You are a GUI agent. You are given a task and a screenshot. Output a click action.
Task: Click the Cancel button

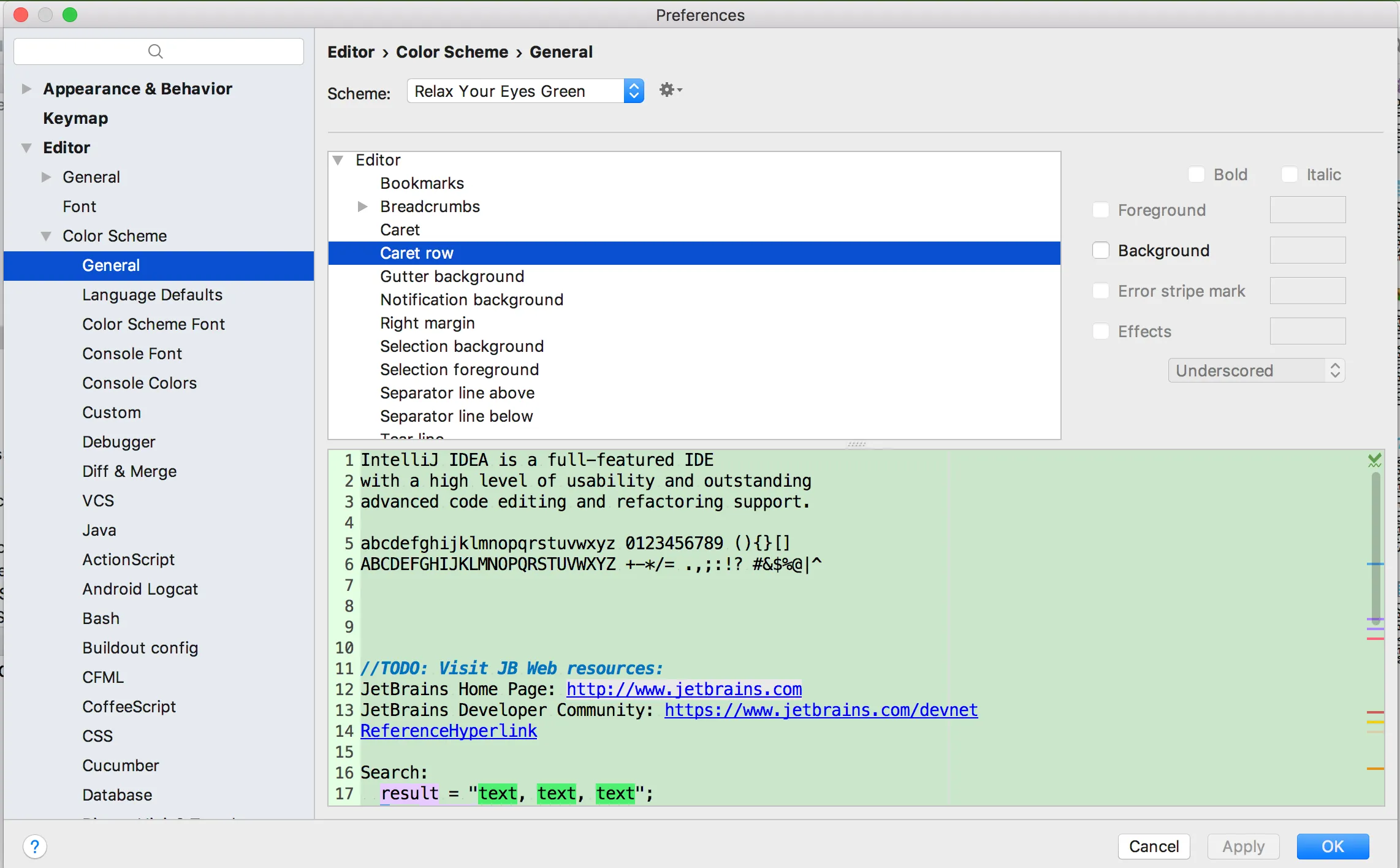point(1153,847)
